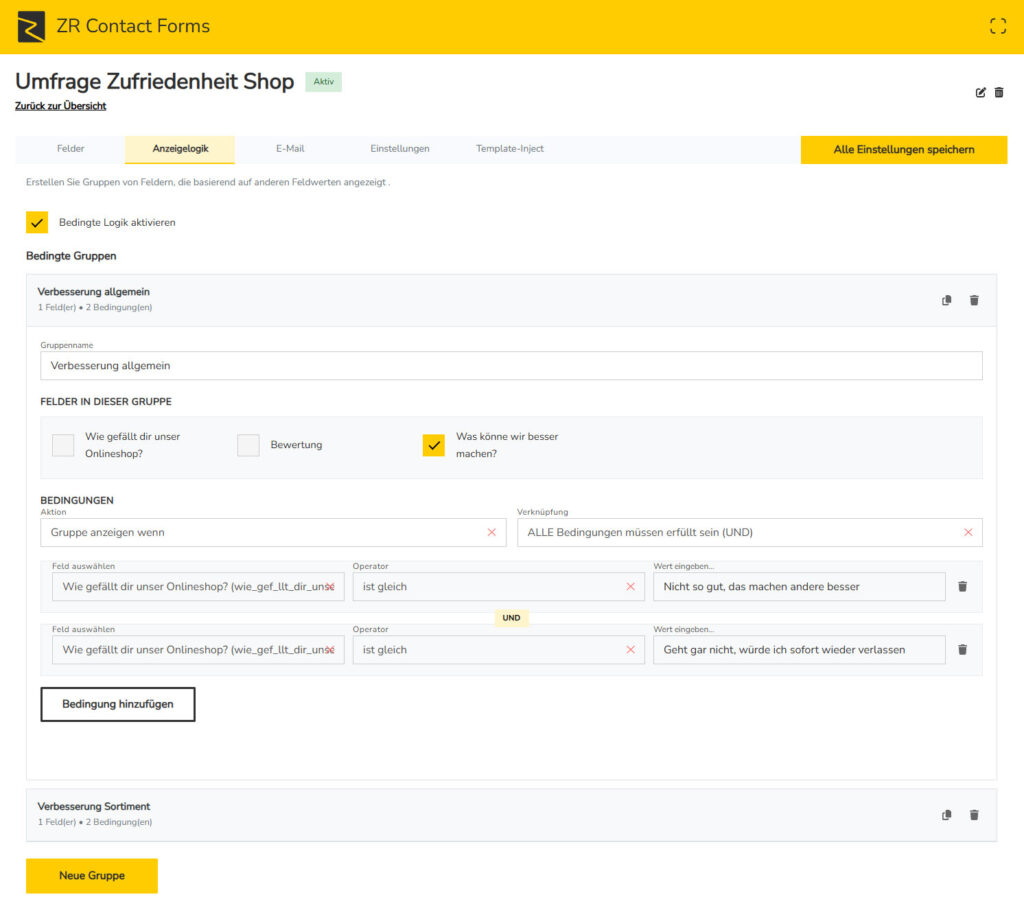The height and width of the screenshot is (910, 1024).
Task: Duplicate the Verbesserung Sortiment group
Action: (945, 814)
